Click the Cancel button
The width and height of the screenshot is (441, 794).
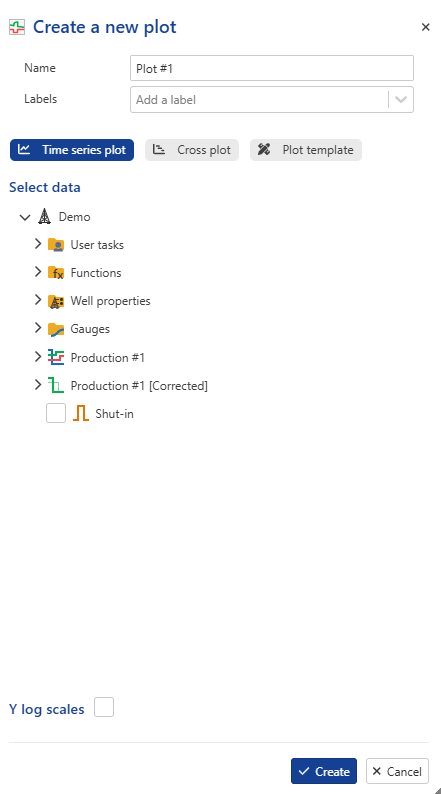point(397,771)
